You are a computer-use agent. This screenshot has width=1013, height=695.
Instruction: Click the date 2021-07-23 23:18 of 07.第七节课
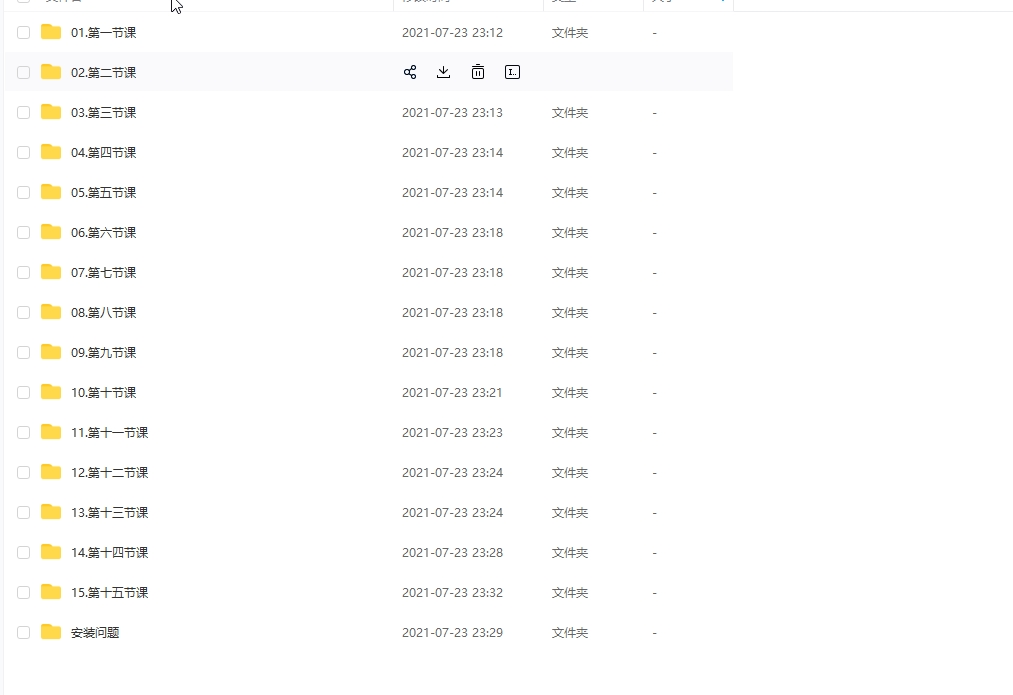pyautogui.click(x=452, y=273)
